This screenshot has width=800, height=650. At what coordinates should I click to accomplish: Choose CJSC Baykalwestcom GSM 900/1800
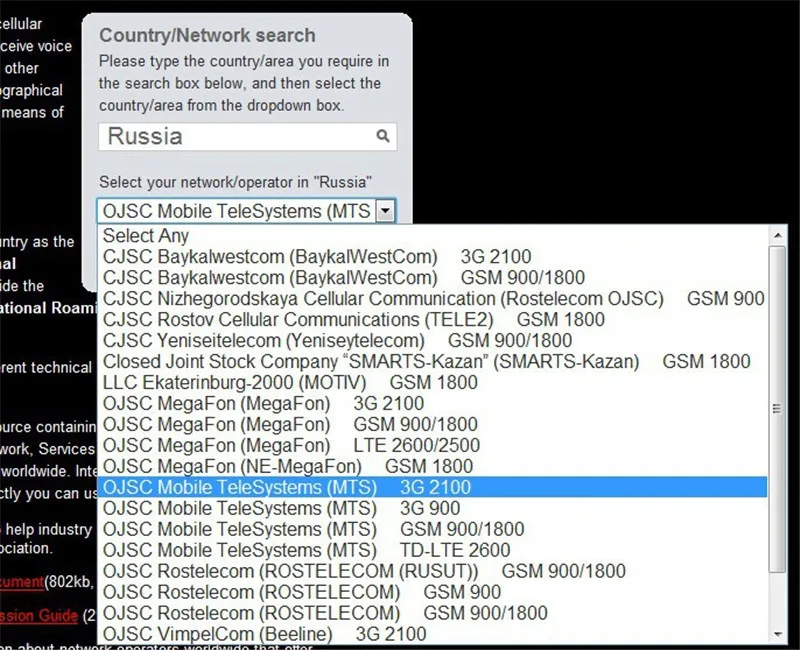[x=432, y=277]
